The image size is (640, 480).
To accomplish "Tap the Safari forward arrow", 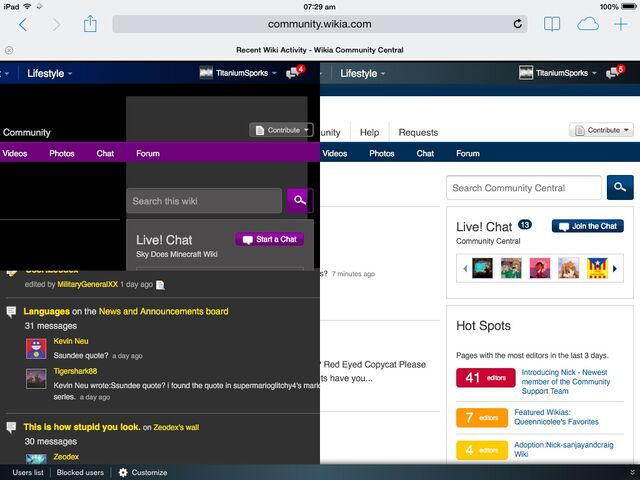I will pyautogui.click(x=56, y=25).
